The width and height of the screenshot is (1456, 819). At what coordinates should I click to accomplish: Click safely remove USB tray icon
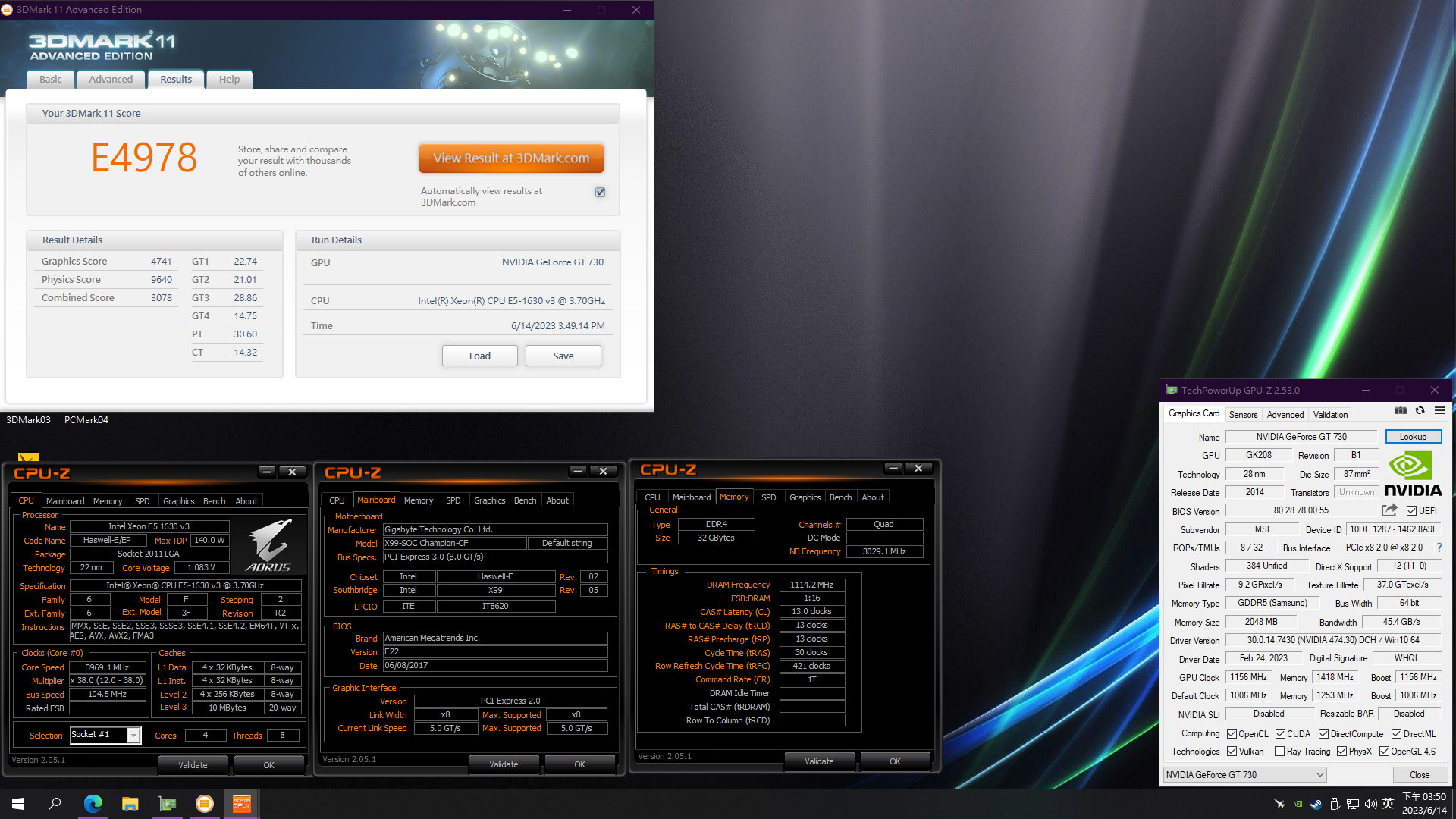[1334, 804]
